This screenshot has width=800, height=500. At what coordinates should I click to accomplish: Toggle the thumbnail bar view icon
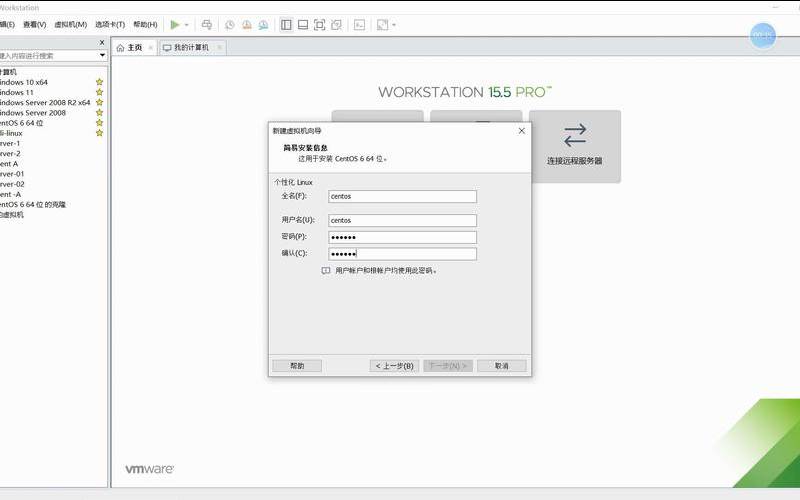303,24
